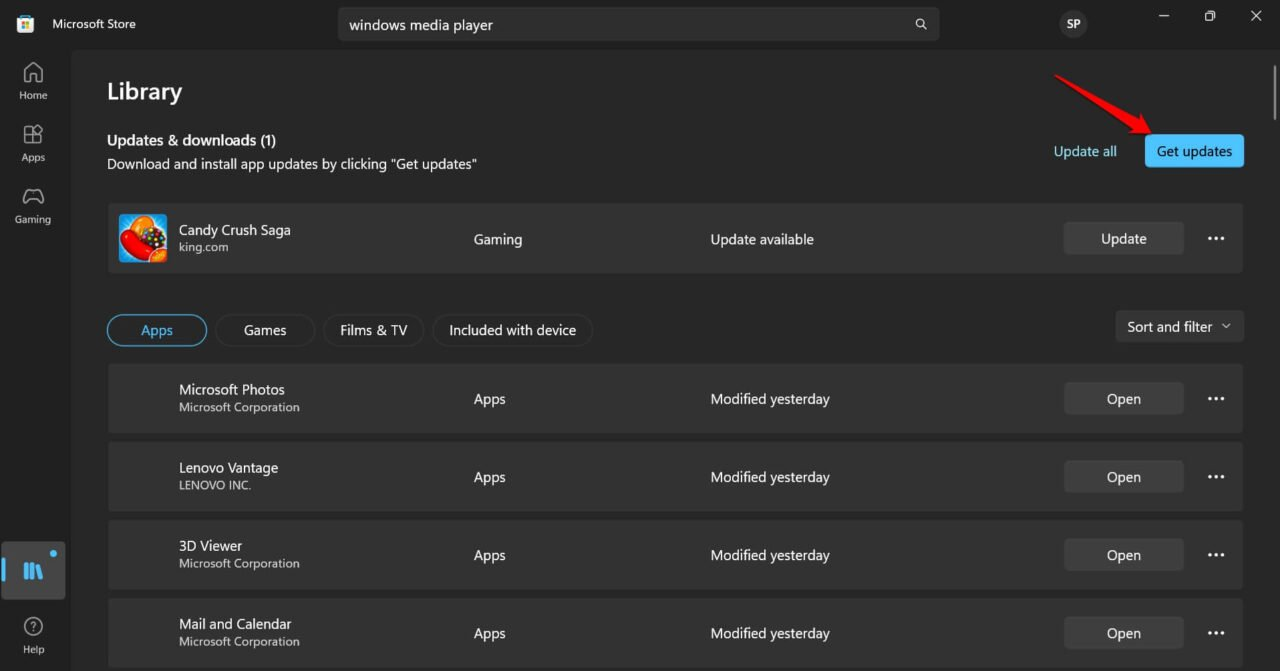
Task: Update Candy Crush Saga
Action: coord(1123,239)
